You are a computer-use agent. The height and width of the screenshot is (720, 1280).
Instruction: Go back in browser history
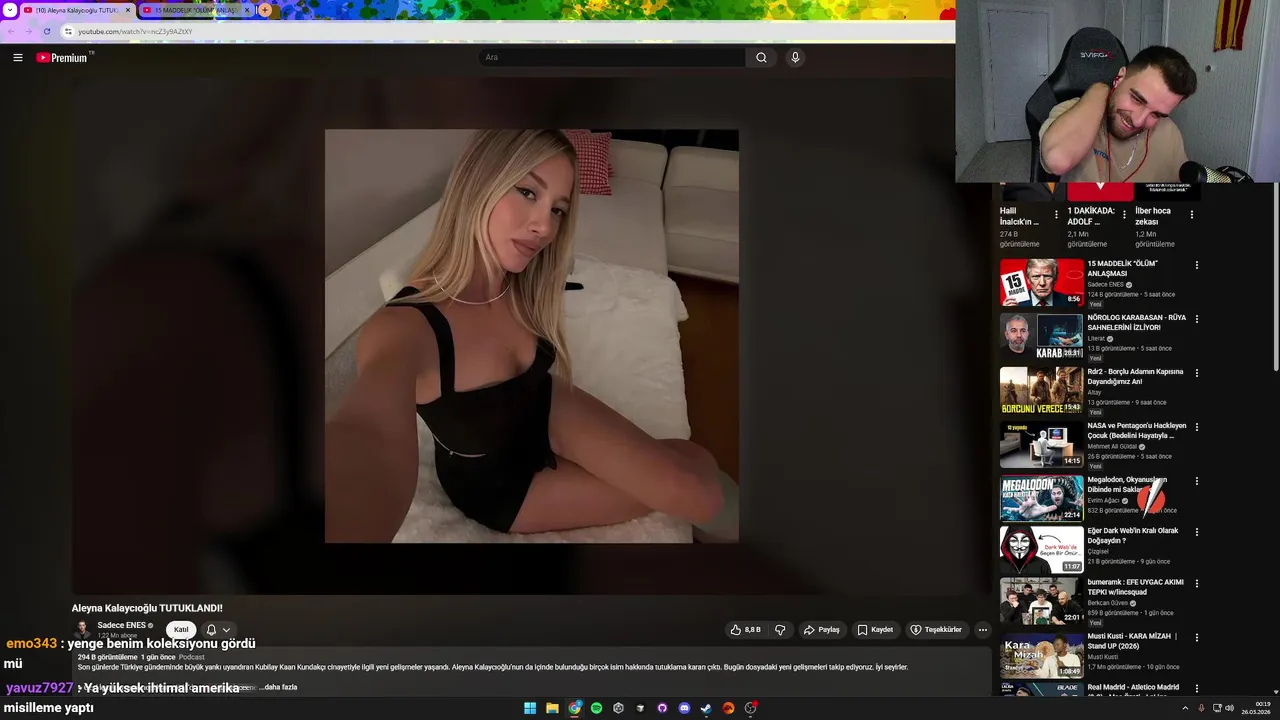coord(12,31)
